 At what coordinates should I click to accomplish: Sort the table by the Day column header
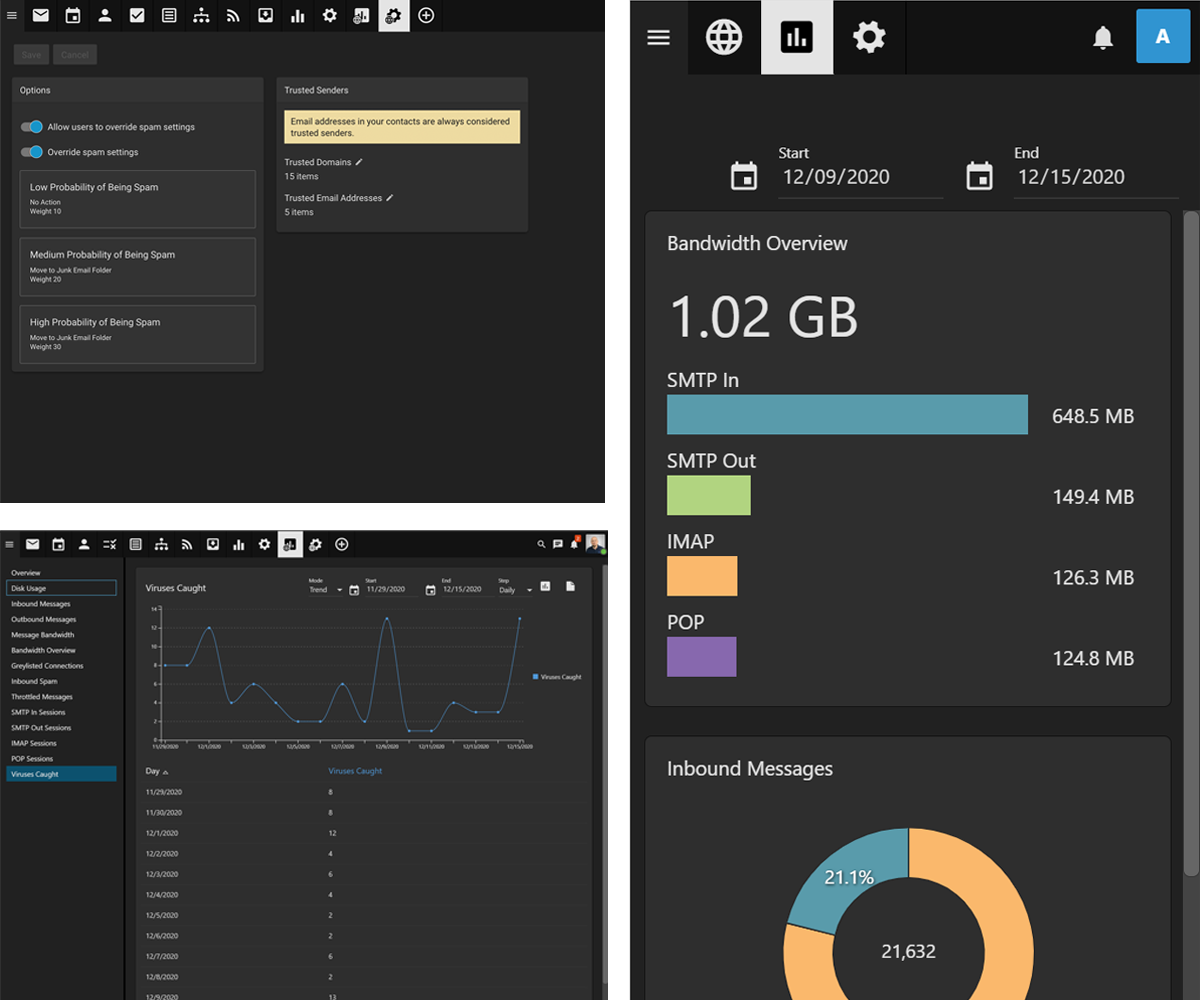(x=152, y=771)
